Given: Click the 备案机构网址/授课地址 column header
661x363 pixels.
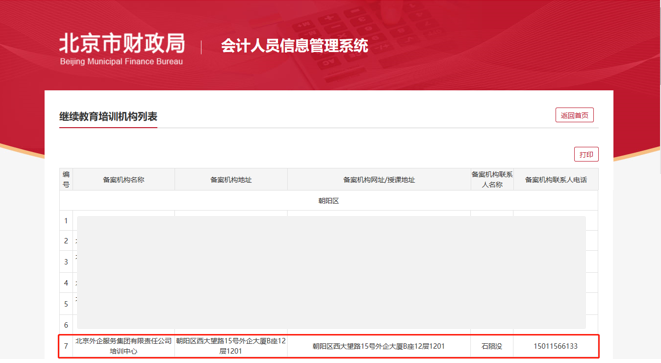Looking at the screenshot, I should (379, 180).
